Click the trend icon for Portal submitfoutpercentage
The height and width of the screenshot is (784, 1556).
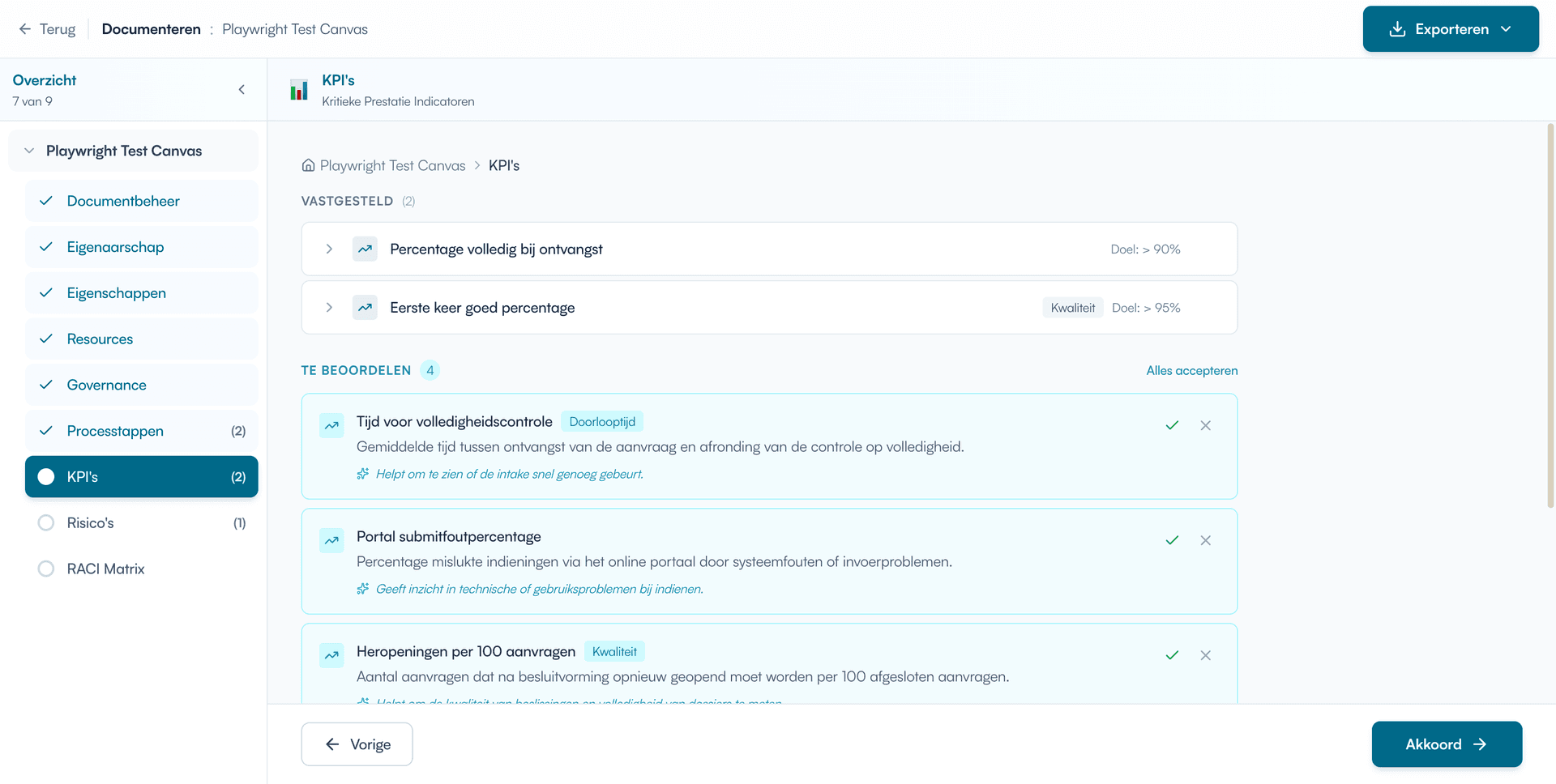point(331,539)
